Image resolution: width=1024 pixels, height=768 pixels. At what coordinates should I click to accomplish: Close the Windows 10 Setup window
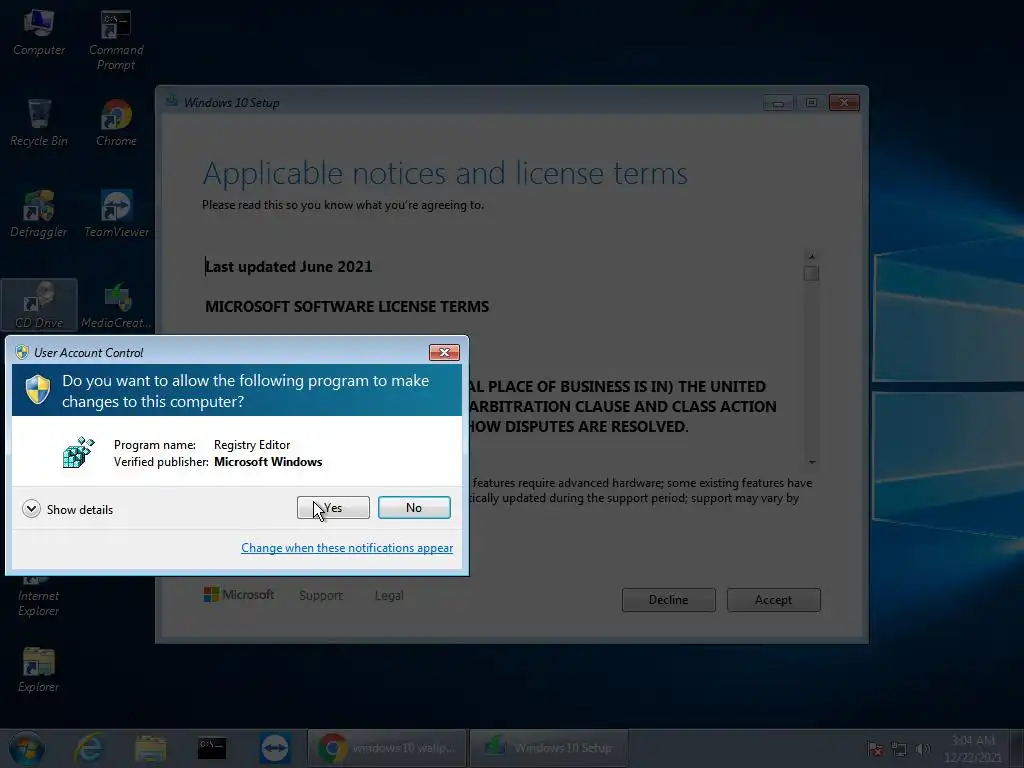[x=844, y=103]
